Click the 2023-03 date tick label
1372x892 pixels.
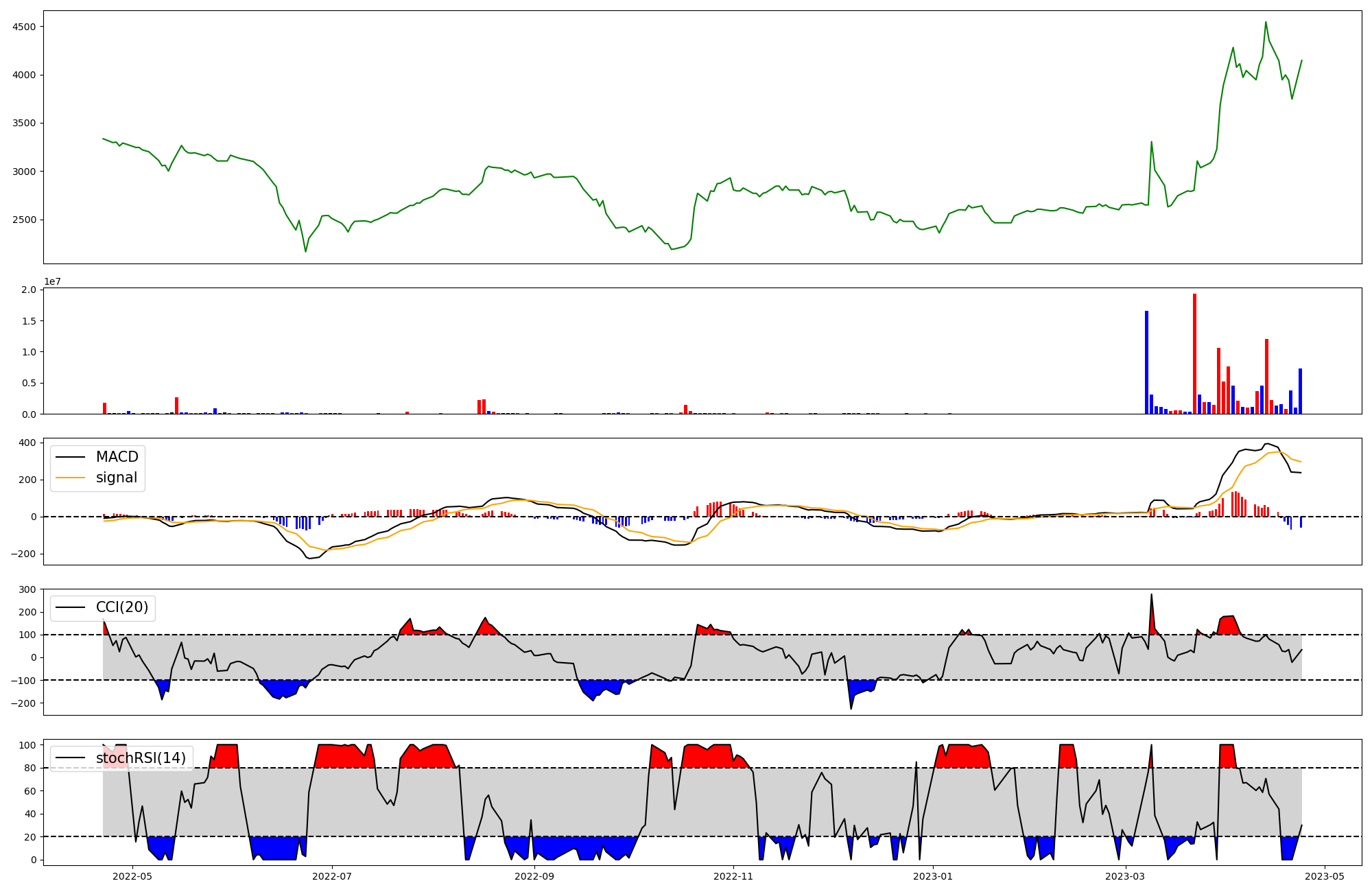click(x=1126, y=876)
